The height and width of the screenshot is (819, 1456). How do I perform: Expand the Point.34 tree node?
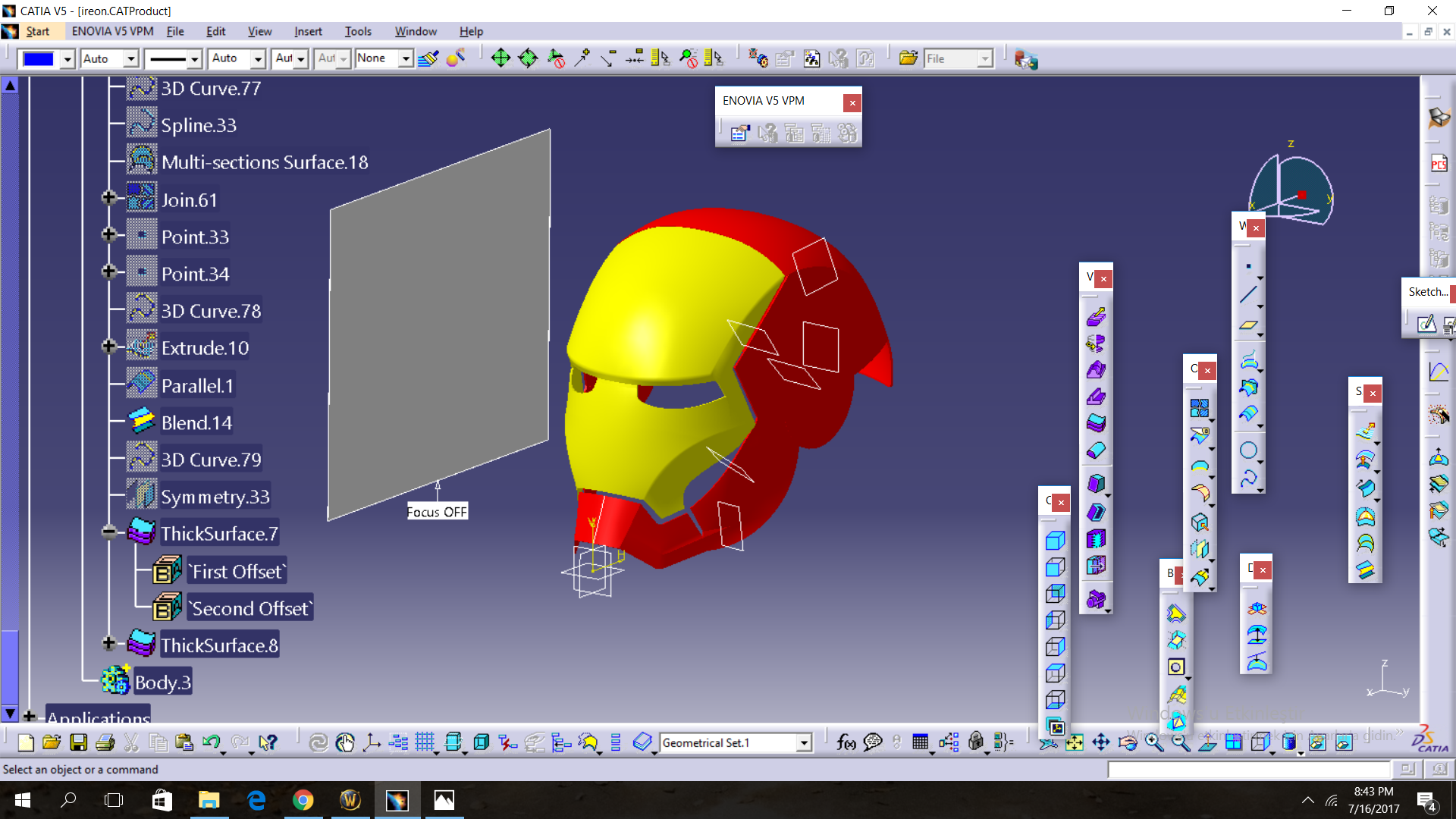109,271
